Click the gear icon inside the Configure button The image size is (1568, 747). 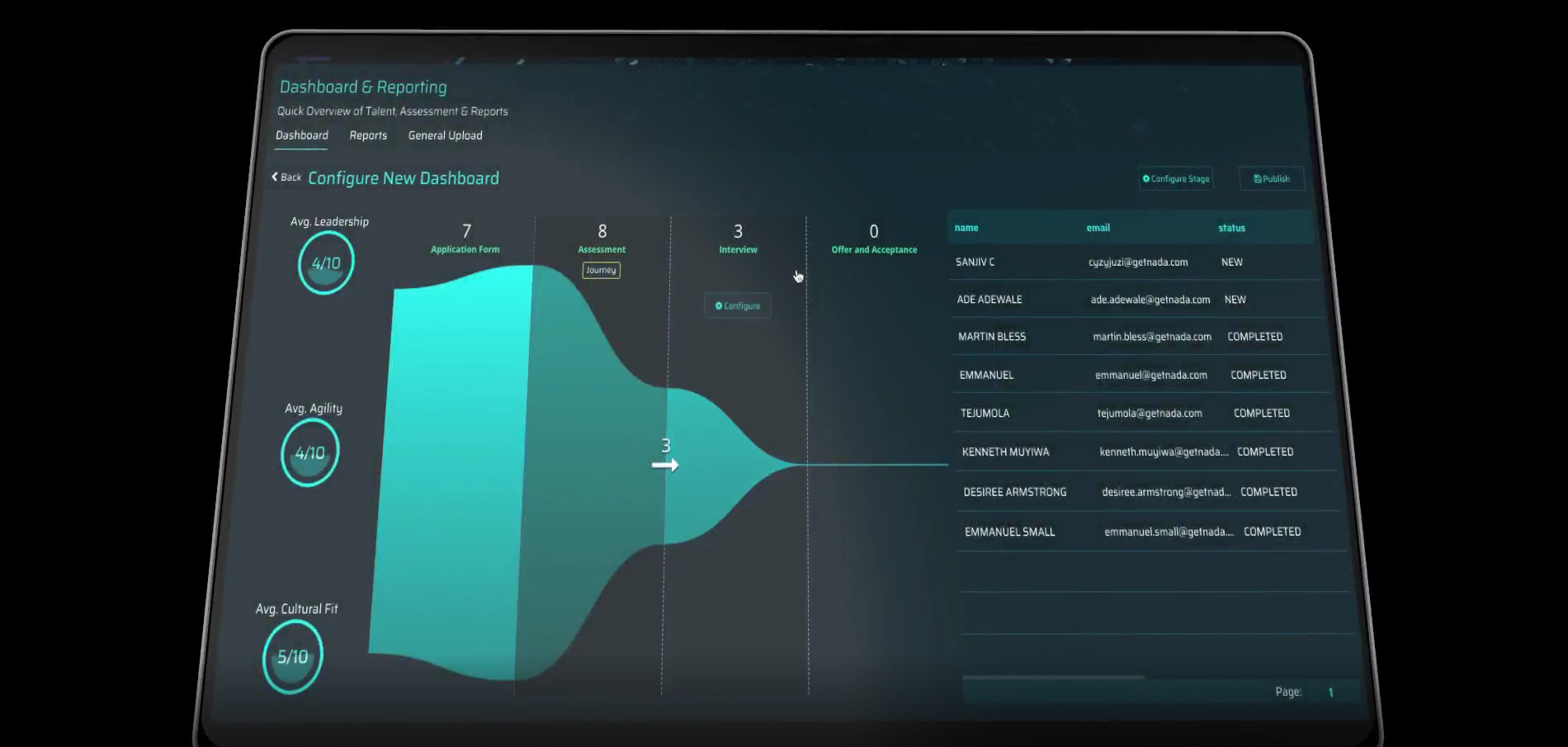(719, 305)
